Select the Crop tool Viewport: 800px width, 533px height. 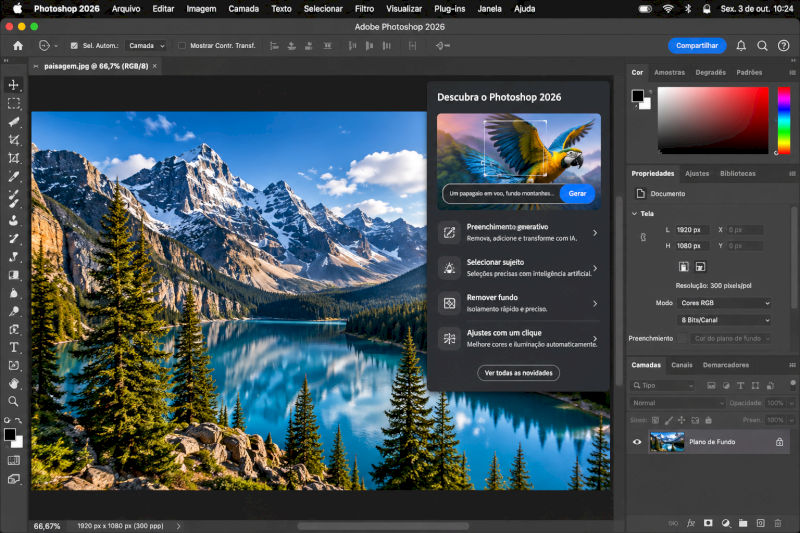tap(13, 140)
